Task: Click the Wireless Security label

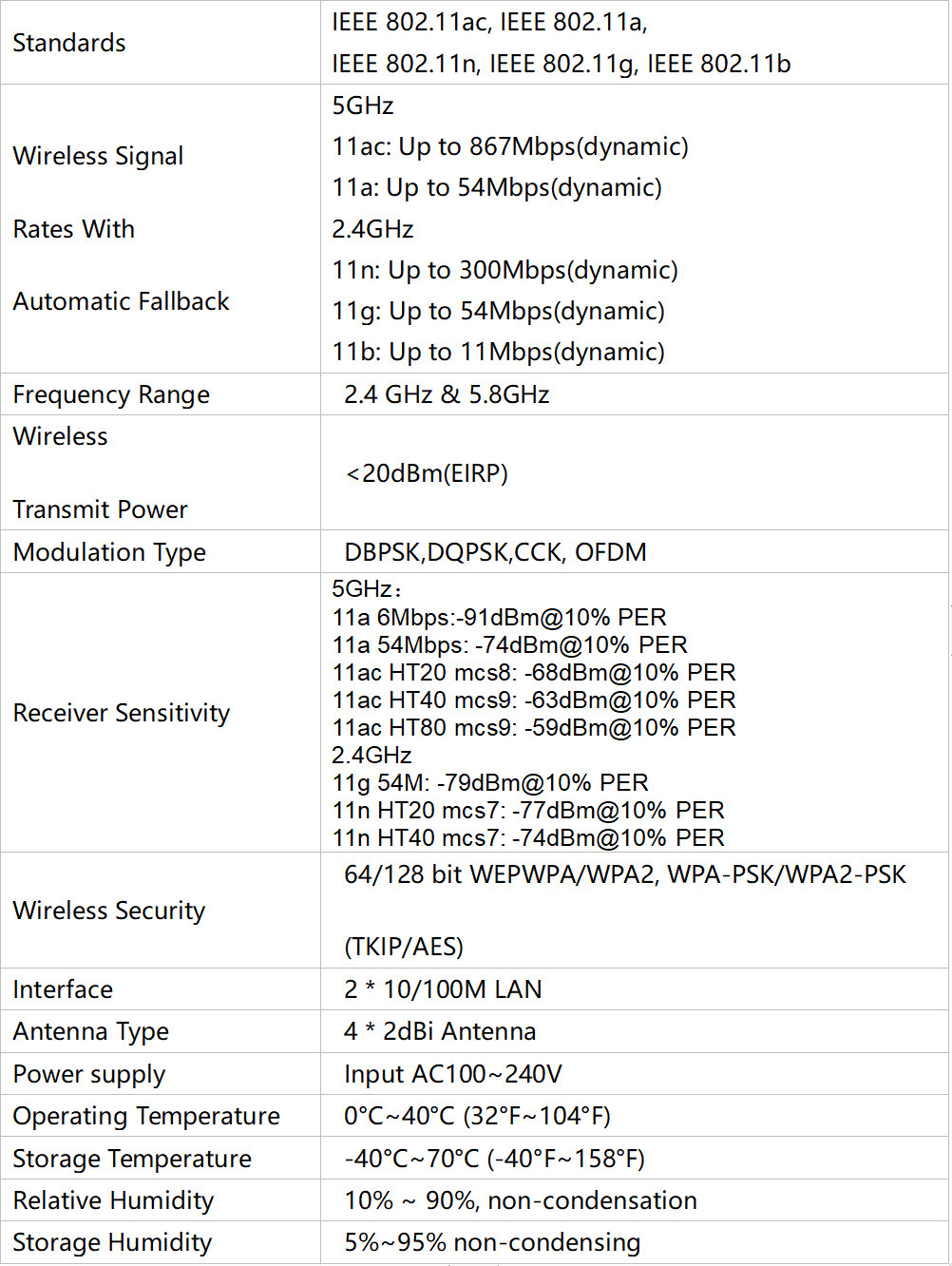Action: [109, 911]
